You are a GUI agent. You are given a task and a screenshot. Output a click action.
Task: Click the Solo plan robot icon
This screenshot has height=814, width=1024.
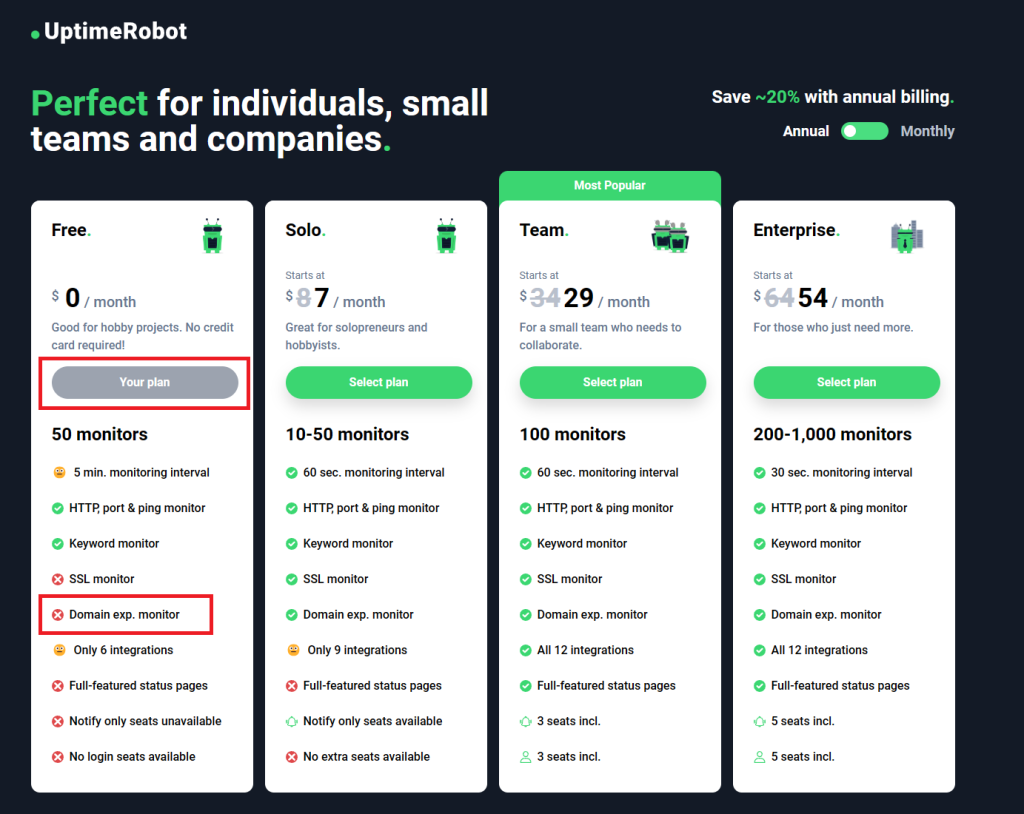pyautogui.click(x=446, y=236)
